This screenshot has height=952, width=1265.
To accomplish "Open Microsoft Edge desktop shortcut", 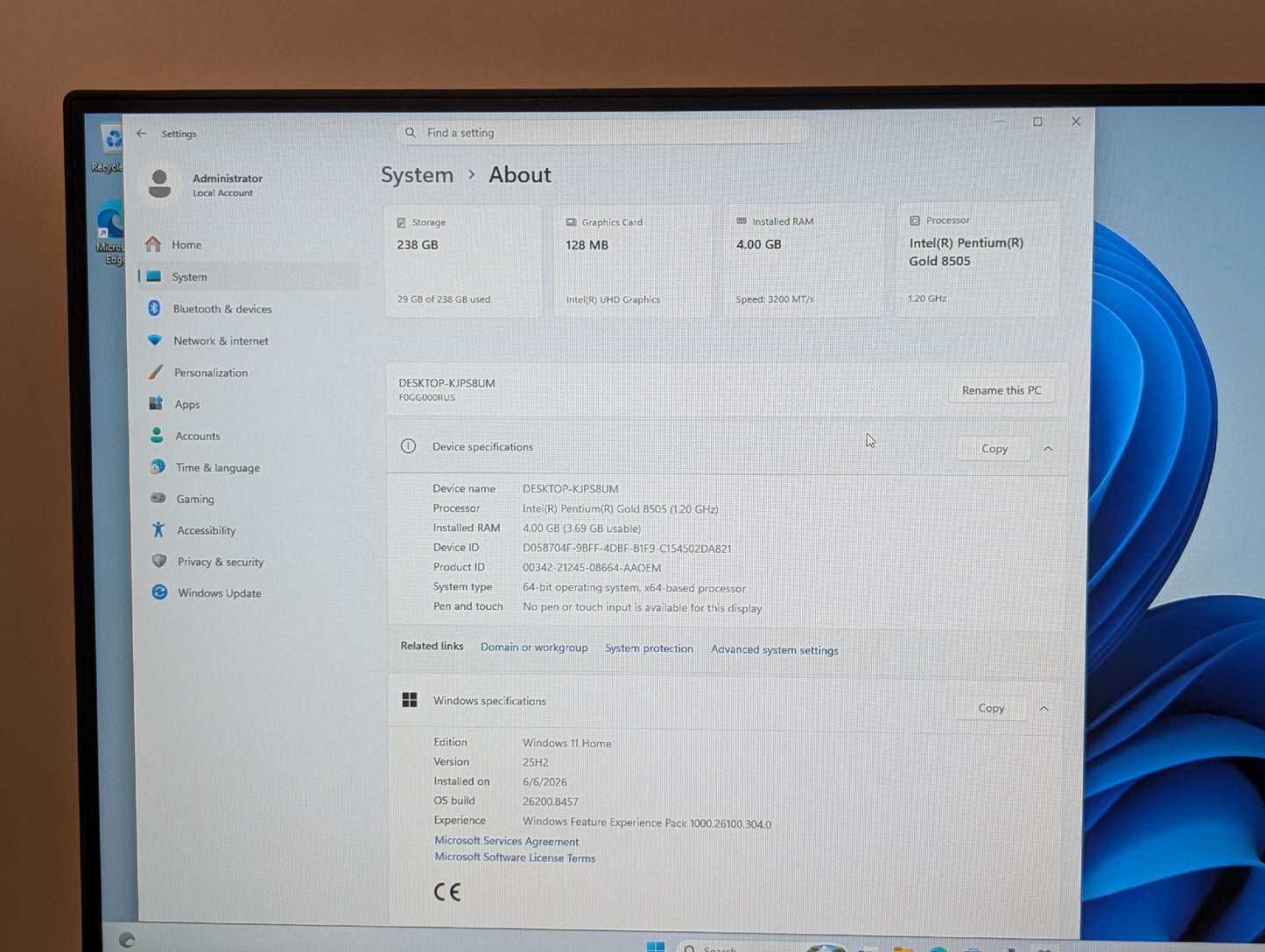I will pyautogui.click(x=110, y=233).
